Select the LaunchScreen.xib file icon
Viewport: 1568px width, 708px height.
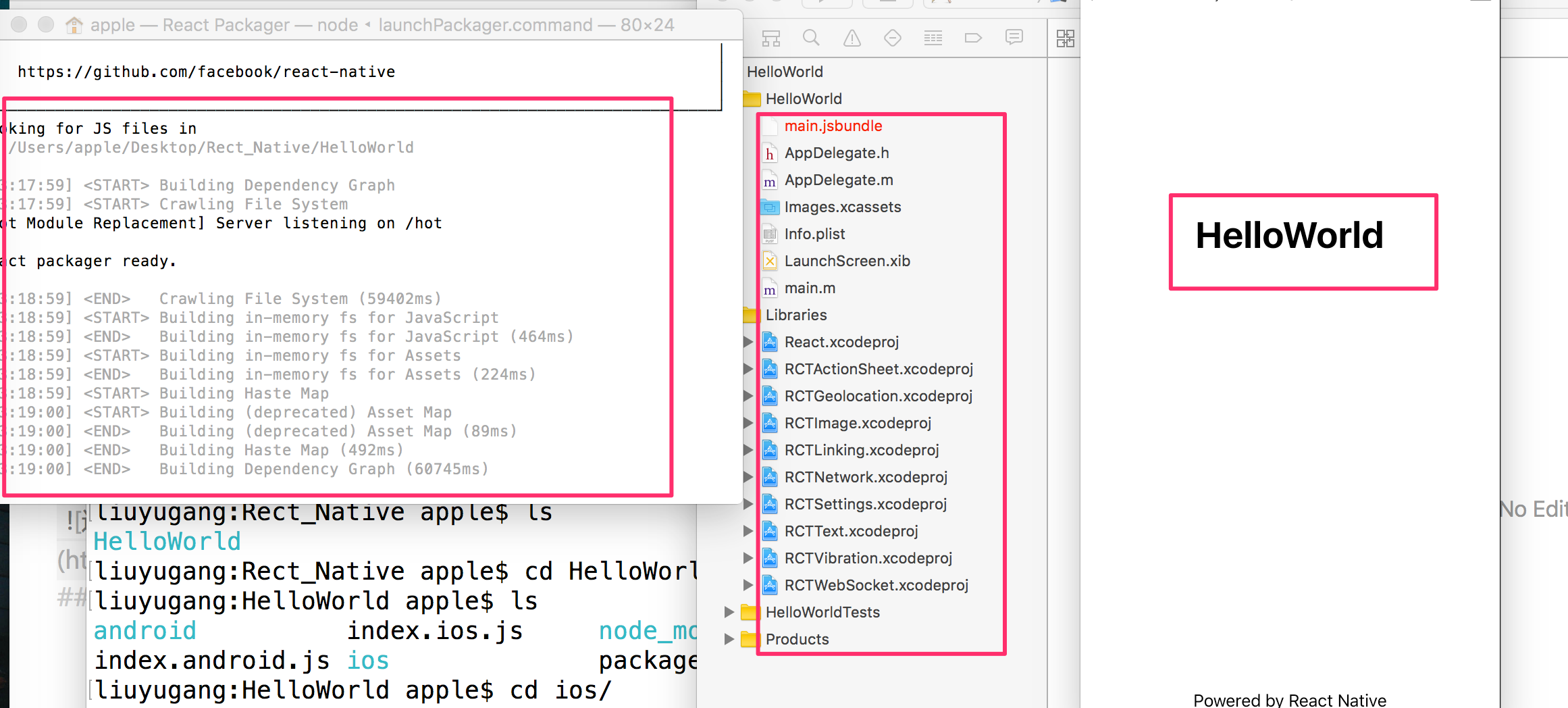tap(770, 261)
